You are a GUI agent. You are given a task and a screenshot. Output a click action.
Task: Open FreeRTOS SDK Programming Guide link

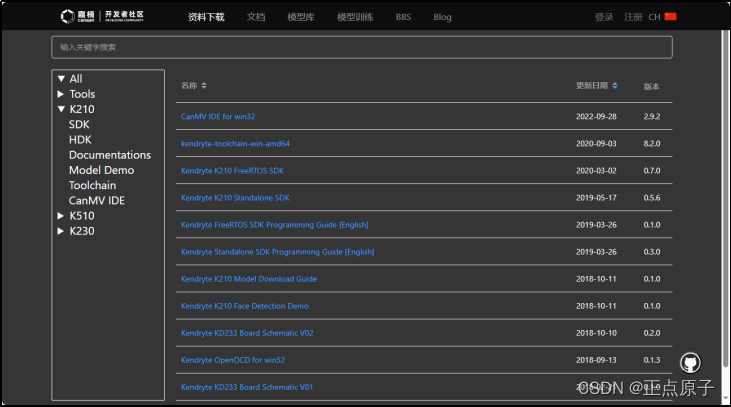point(275,225)
